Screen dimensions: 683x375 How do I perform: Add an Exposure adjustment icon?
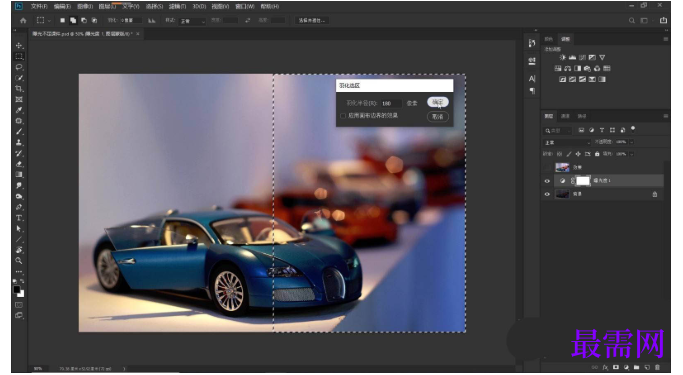click(592, 57)
